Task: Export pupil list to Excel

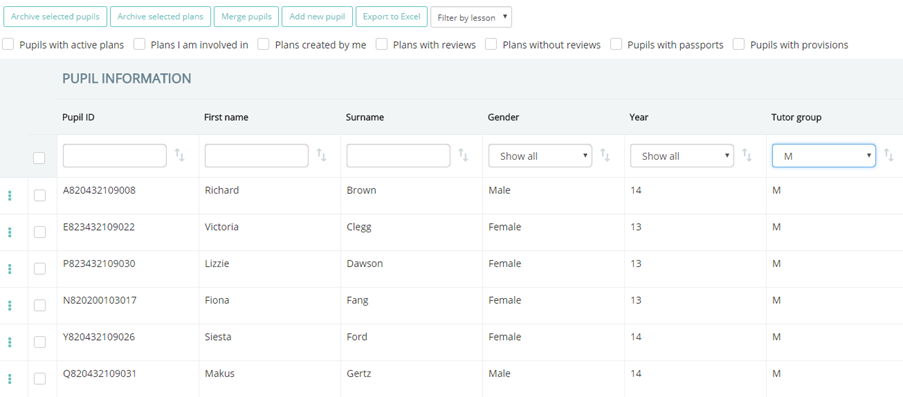Action: 392,17
